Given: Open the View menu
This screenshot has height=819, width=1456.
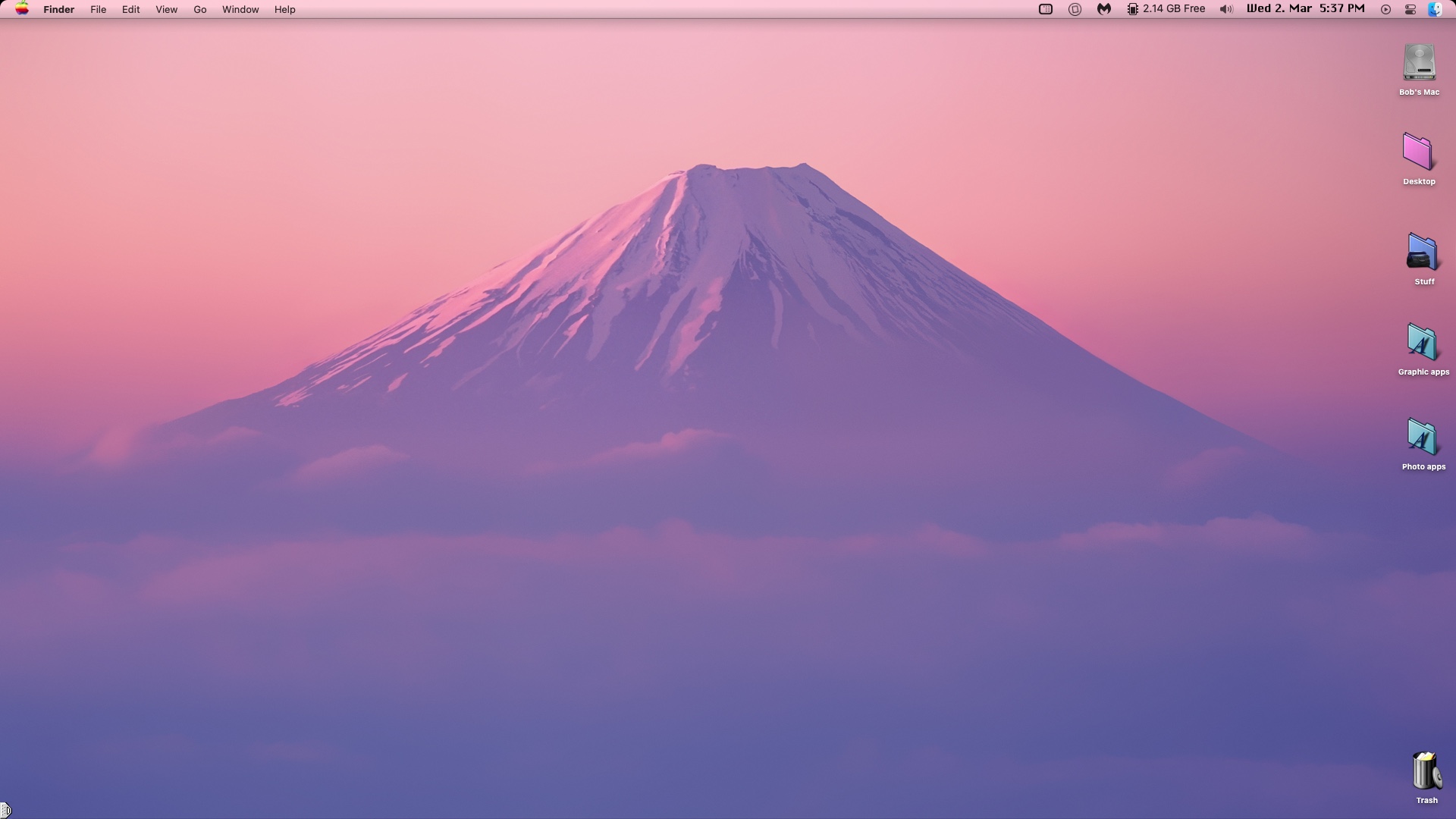Looking at the screenshot, I should [x=166, y=10].
